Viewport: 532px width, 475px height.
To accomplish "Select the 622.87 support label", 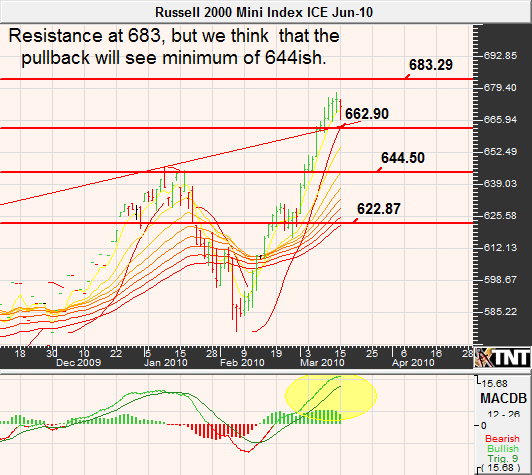I will (x=379, y=209).
